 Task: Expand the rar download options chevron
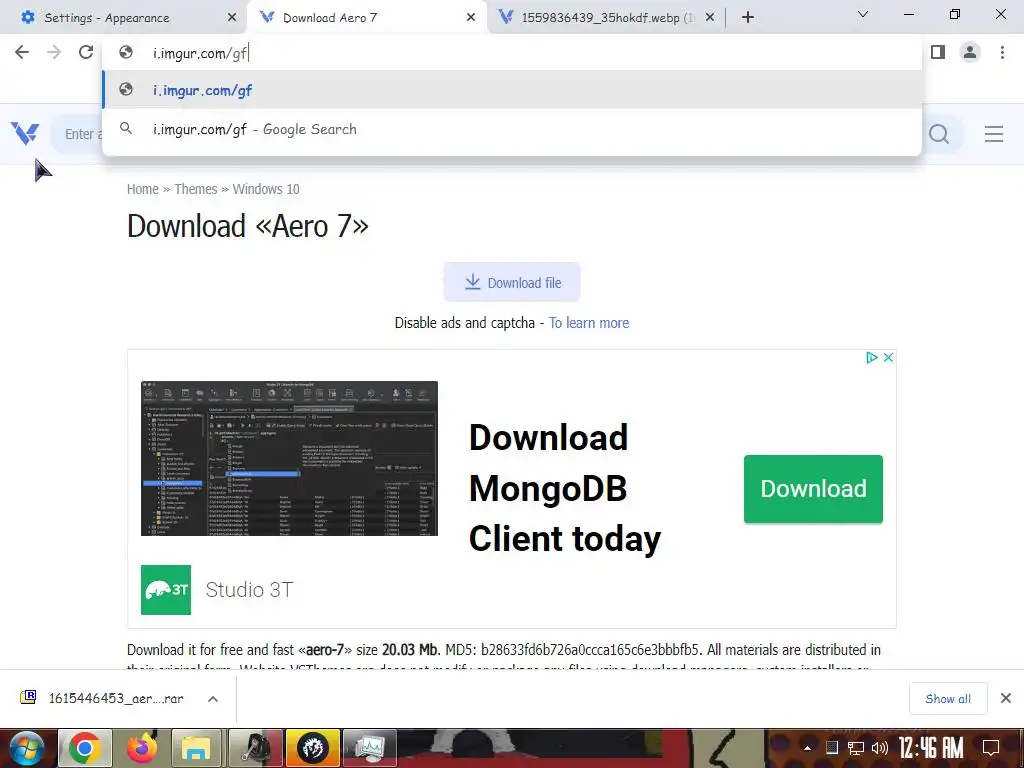point(213,699)
